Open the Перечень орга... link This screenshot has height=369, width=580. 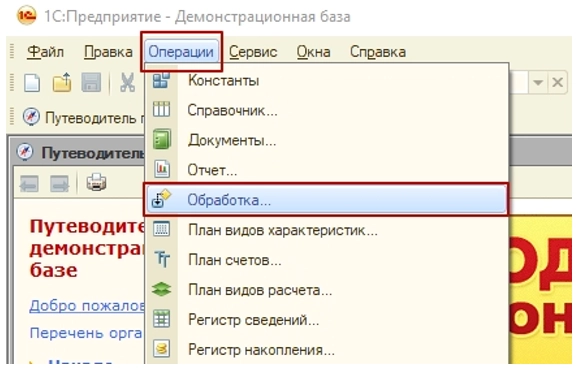[x=86, y=333]
